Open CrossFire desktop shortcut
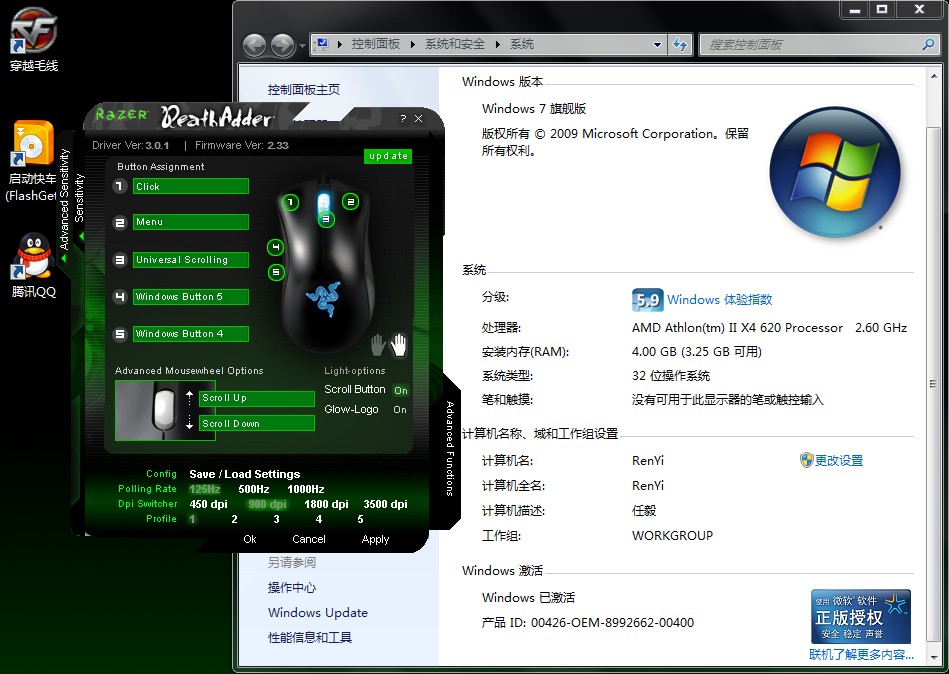The height and width of the screenshot is (674, 949). pyautogui.click(x=33, y=39)
